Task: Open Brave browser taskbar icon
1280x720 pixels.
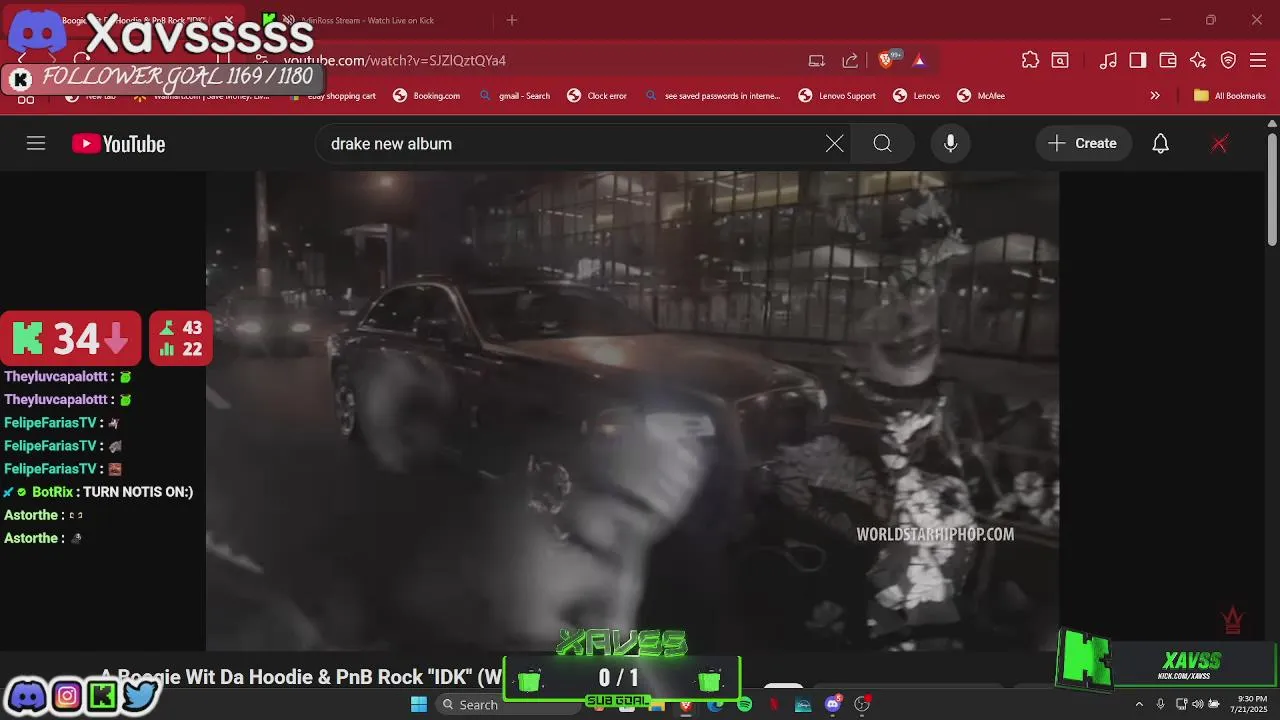Action: (x=685, y=705)
